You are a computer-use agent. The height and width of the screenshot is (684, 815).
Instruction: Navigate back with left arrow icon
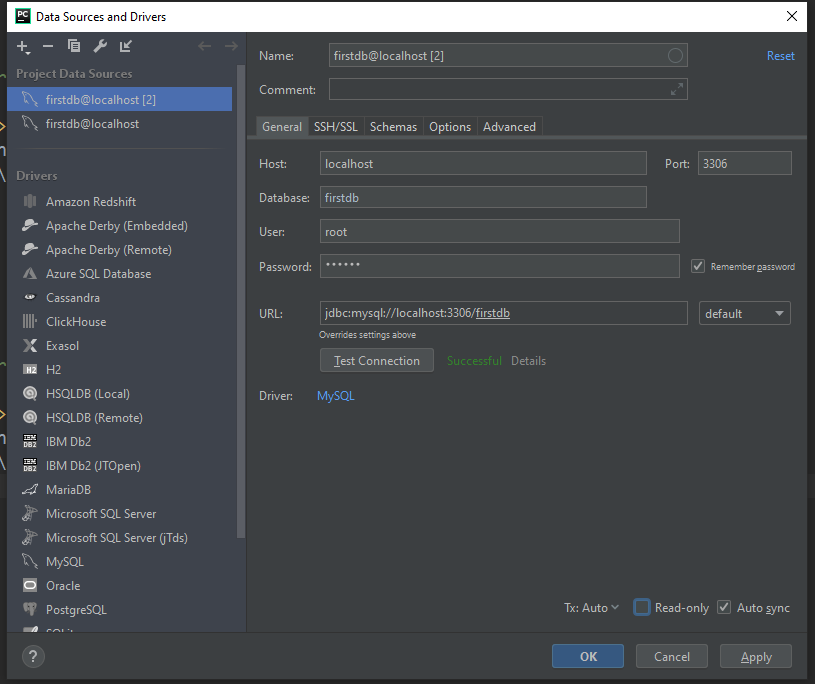(x=205, y=46)
